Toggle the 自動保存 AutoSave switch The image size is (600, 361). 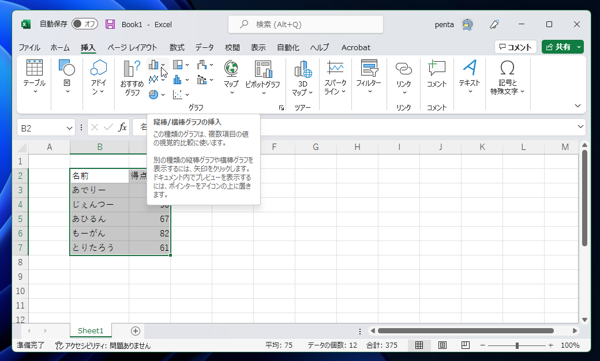click(x=85, y=24)
